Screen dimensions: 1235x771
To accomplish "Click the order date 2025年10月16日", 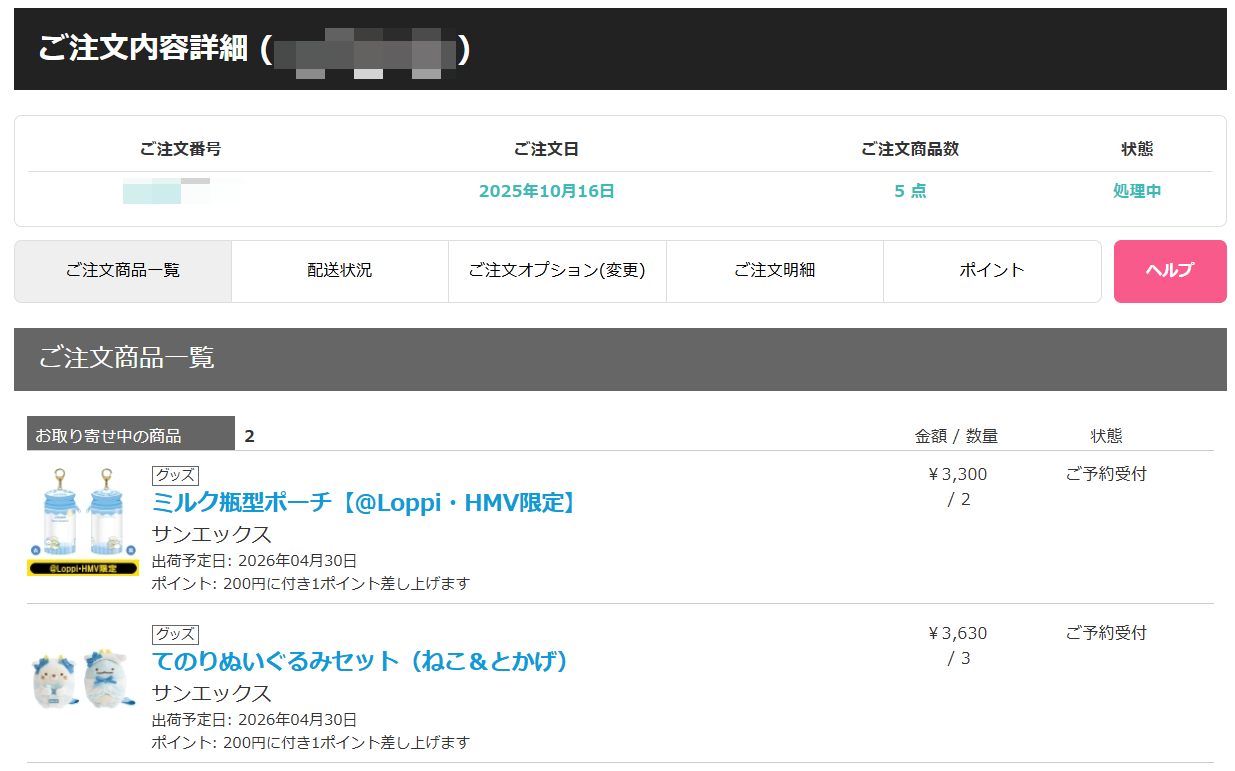I will (546, 191).
